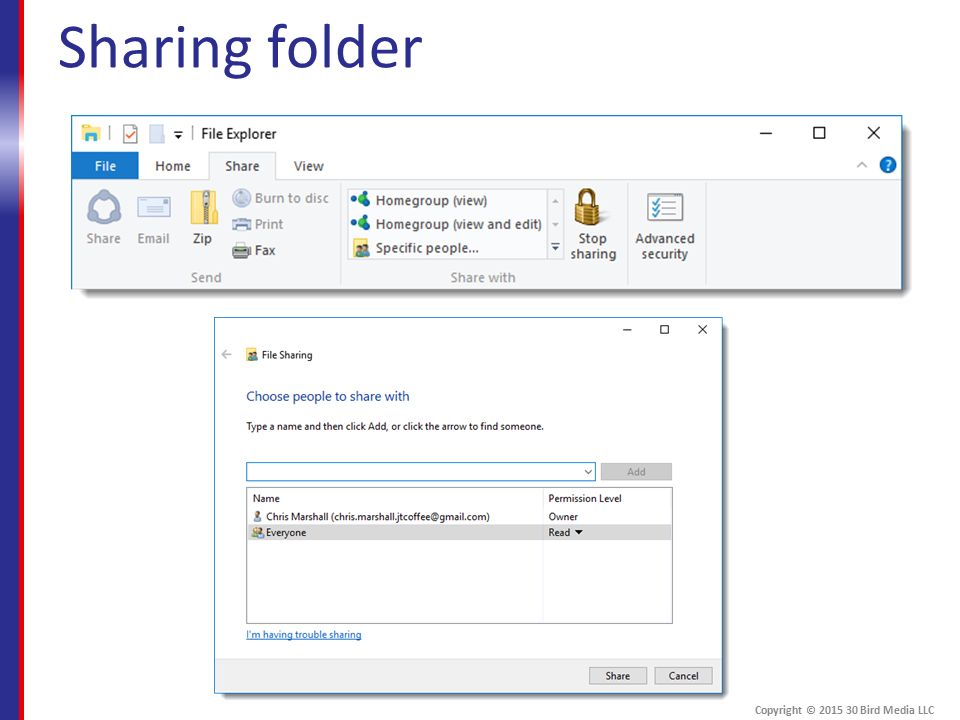Select Burn to disc
The height and width of the screenshot is (720, 960).
tap(280, 198)
